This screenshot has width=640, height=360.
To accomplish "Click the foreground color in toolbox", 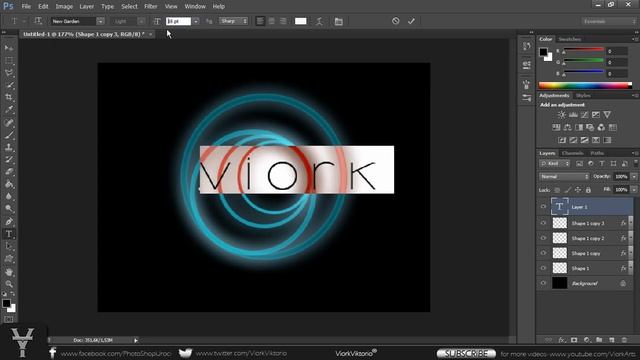I will [x=6, y=303].
